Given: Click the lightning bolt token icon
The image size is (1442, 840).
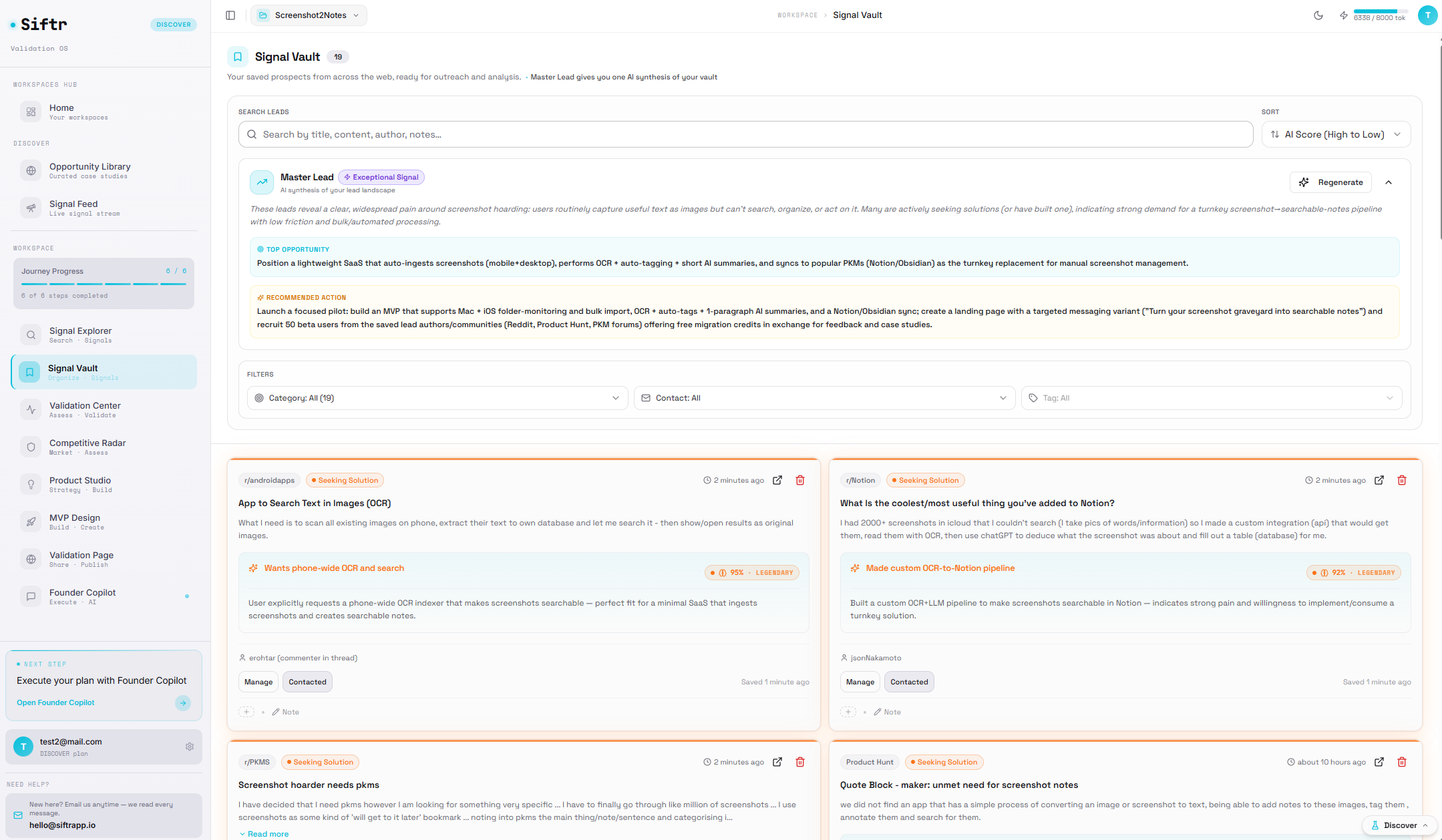Looking at the screenshot, I should click(1343, 15).
